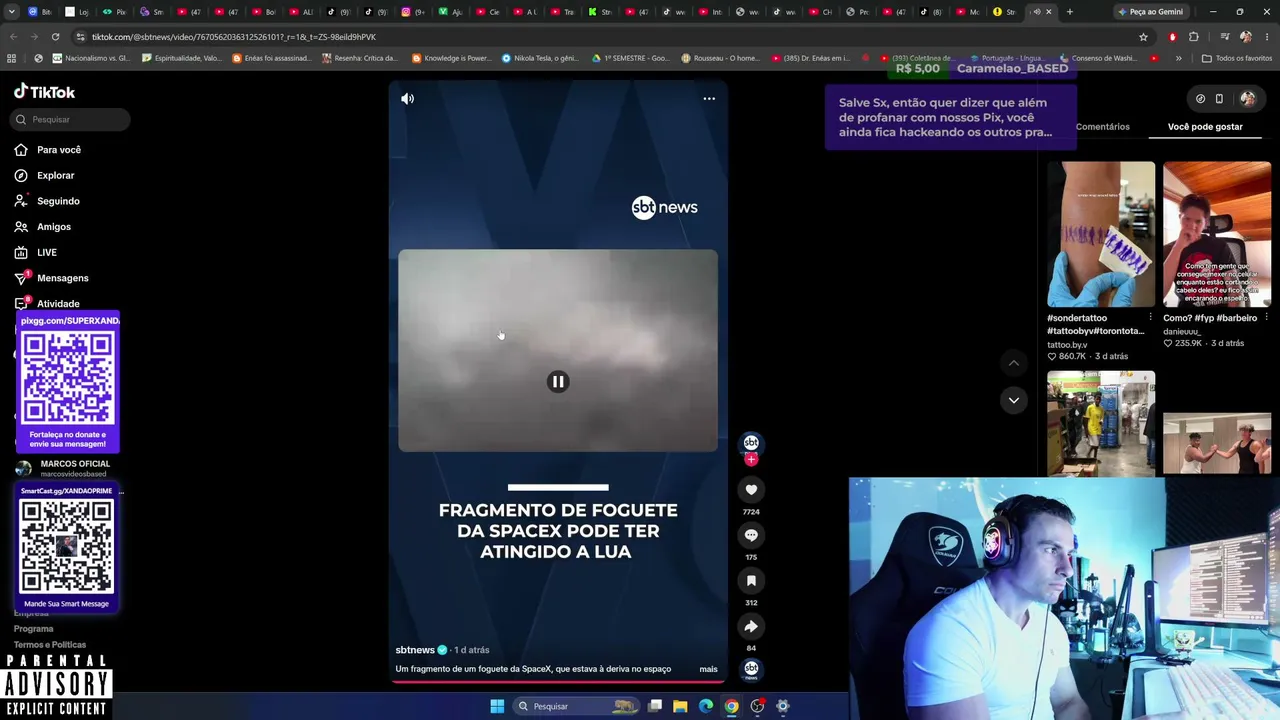
Task: Open Chrome from the taskbar
Action: tap(732, 706)
